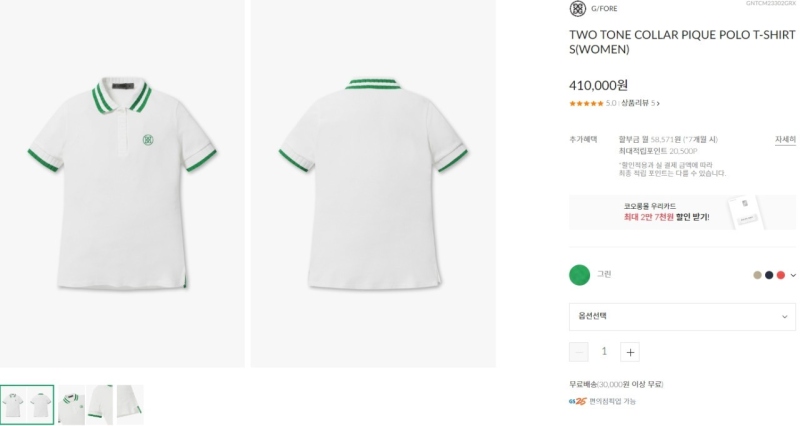Choose the red color option dot
The width and height of the screenshot is (800, 426).
780,275
